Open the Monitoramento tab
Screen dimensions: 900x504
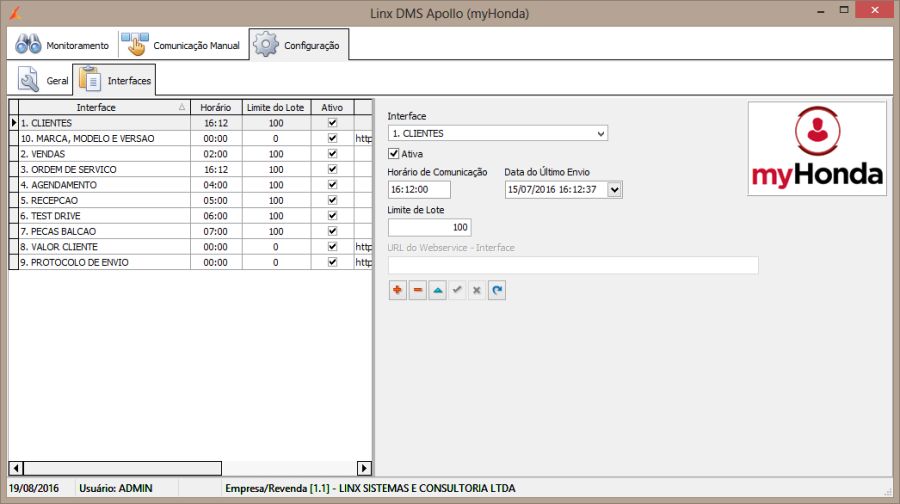[63, 45]
